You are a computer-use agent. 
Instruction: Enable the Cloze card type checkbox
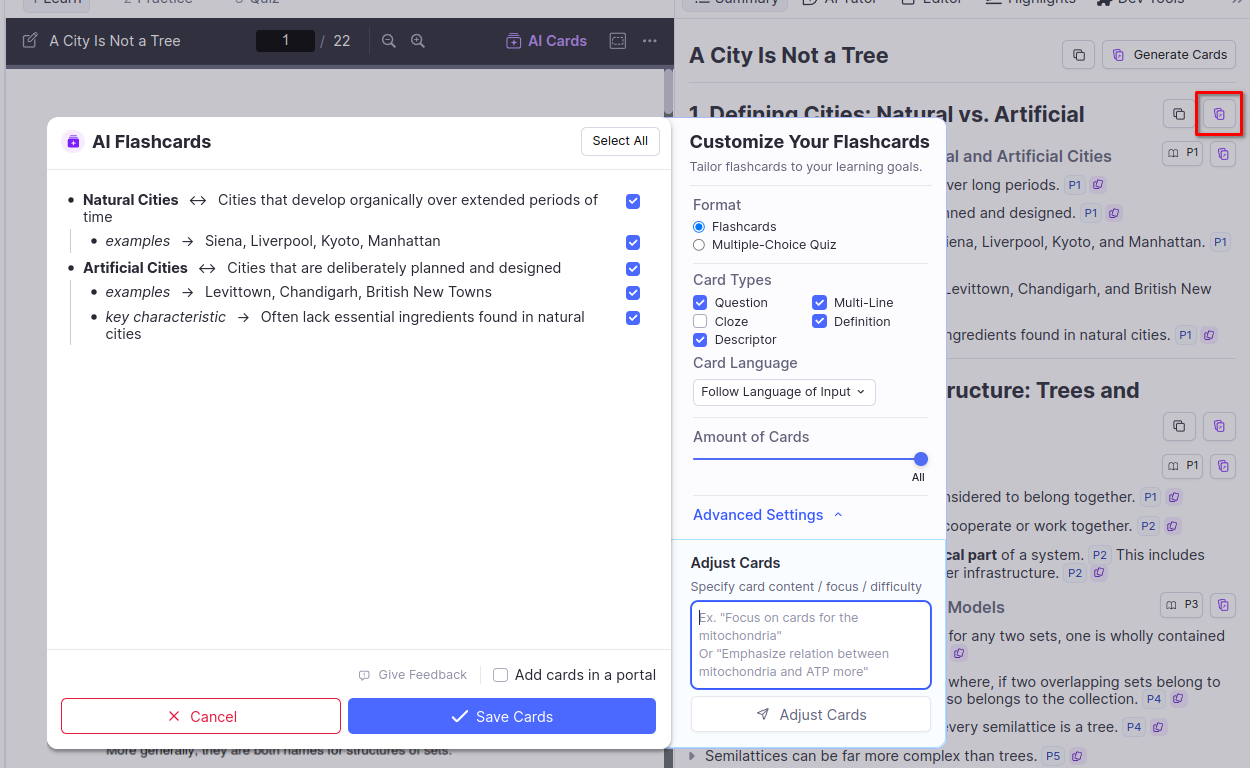click(x=700, y=321)
